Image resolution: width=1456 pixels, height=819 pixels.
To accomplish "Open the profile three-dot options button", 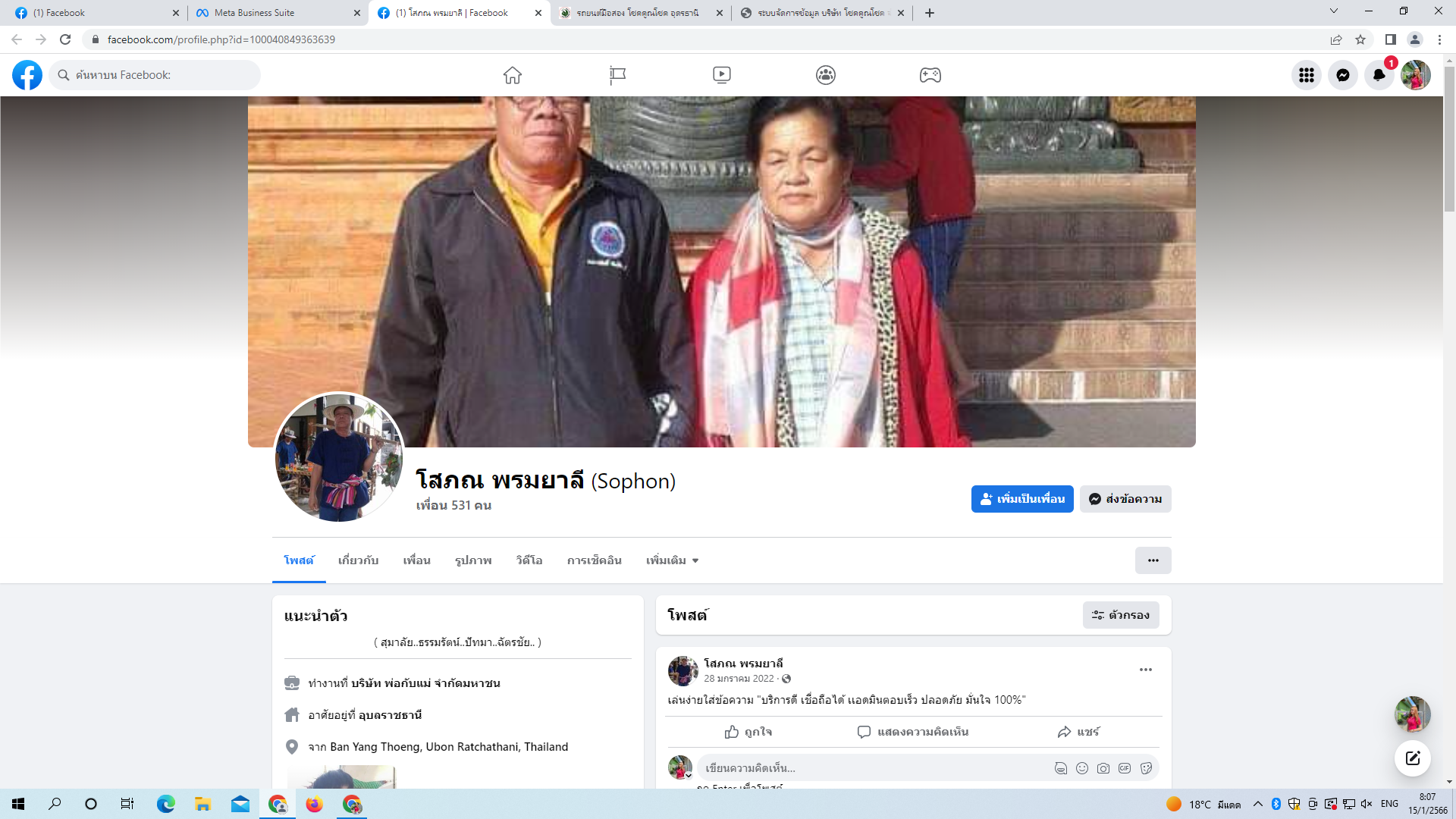I will 1153,560.
